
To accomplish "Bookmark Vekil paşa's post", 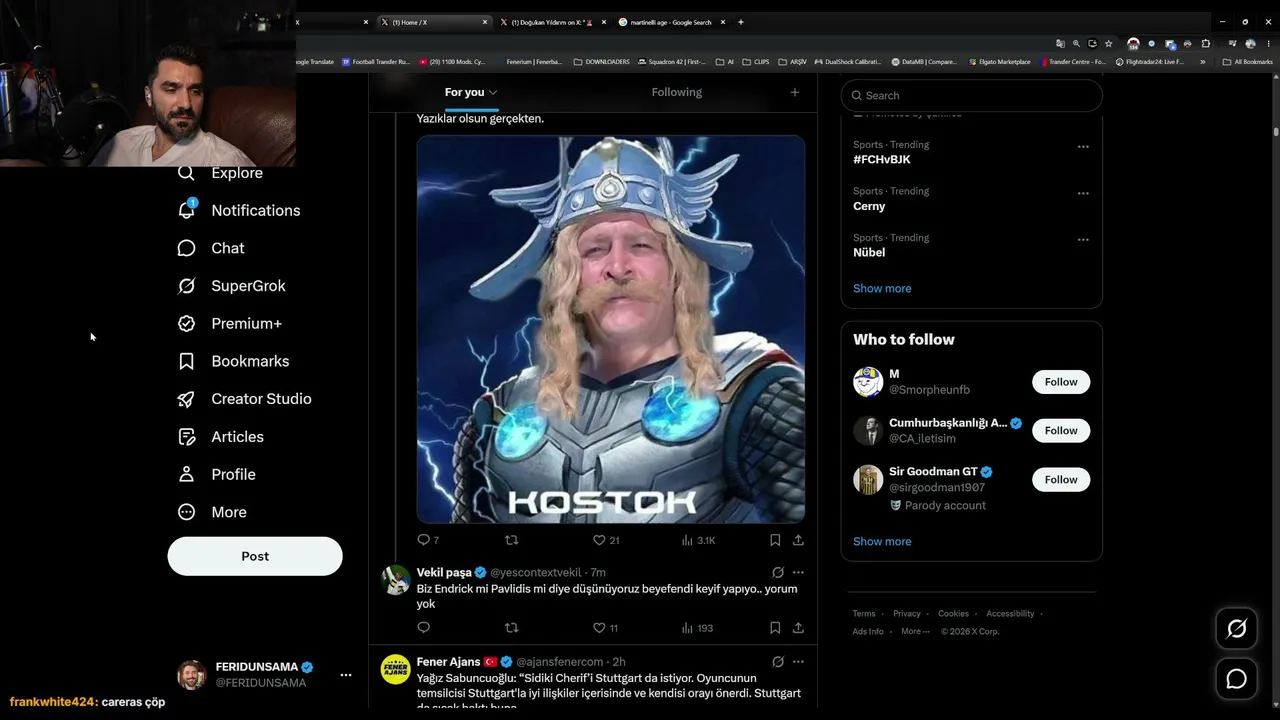I will (775, 628).
